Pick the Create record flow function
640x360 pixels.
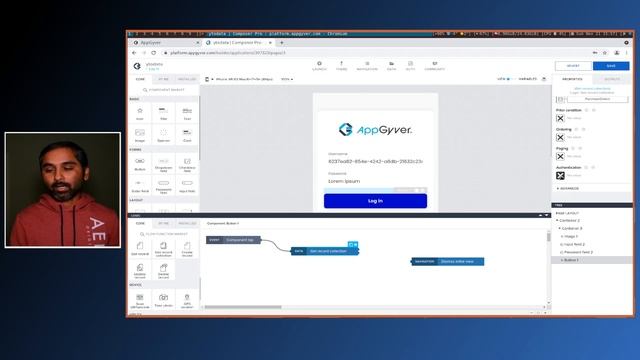pos(187,248)
